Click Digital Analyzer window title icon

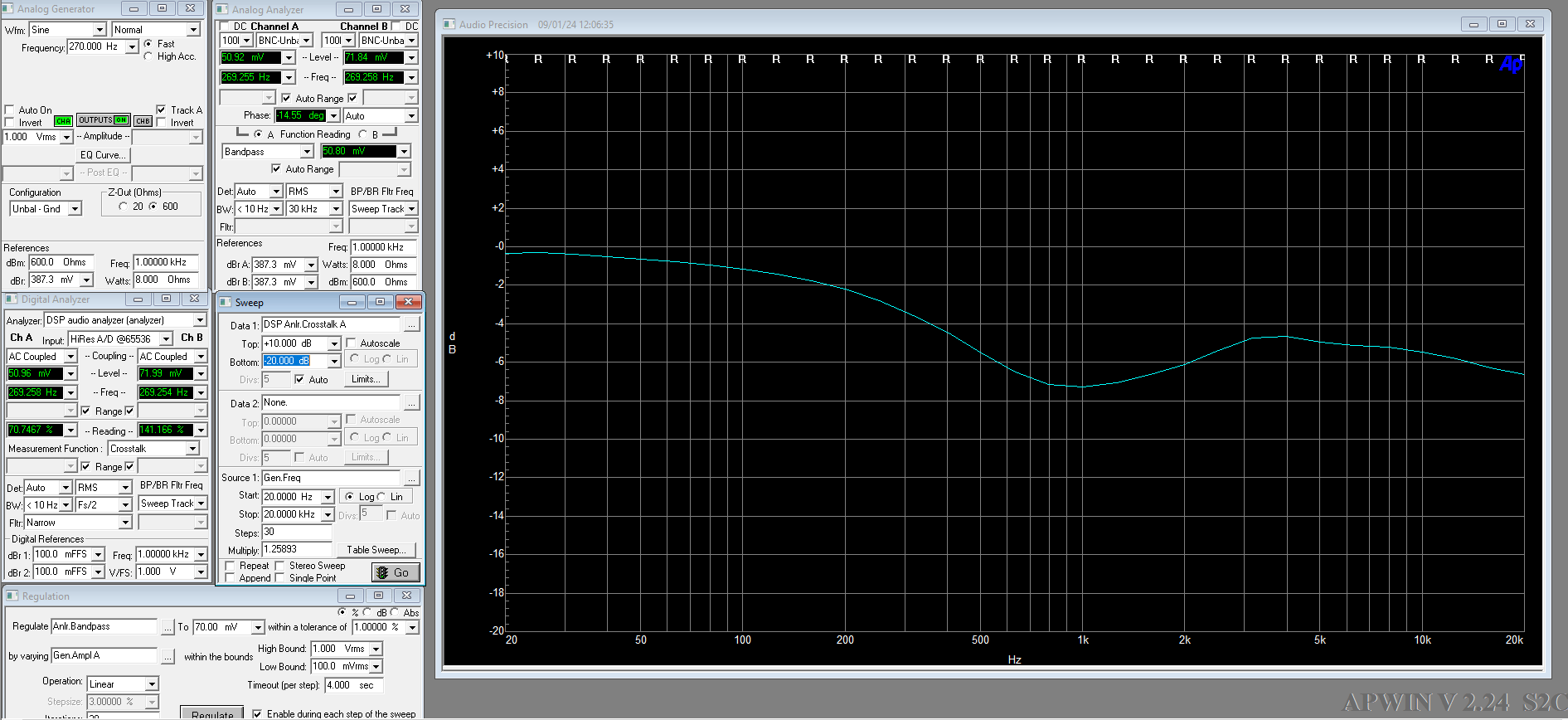pyautogui.click(x=12, y=299)
